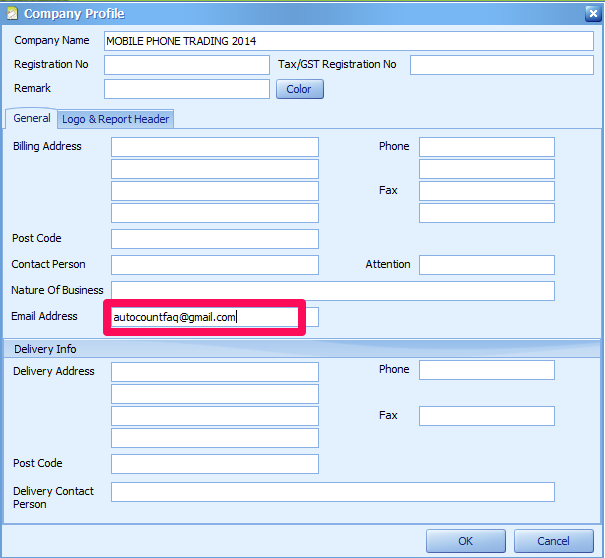This screenshot has height=558, width=605.
Task: Open the Logo & Report Header tab
Action: [115, 119]
